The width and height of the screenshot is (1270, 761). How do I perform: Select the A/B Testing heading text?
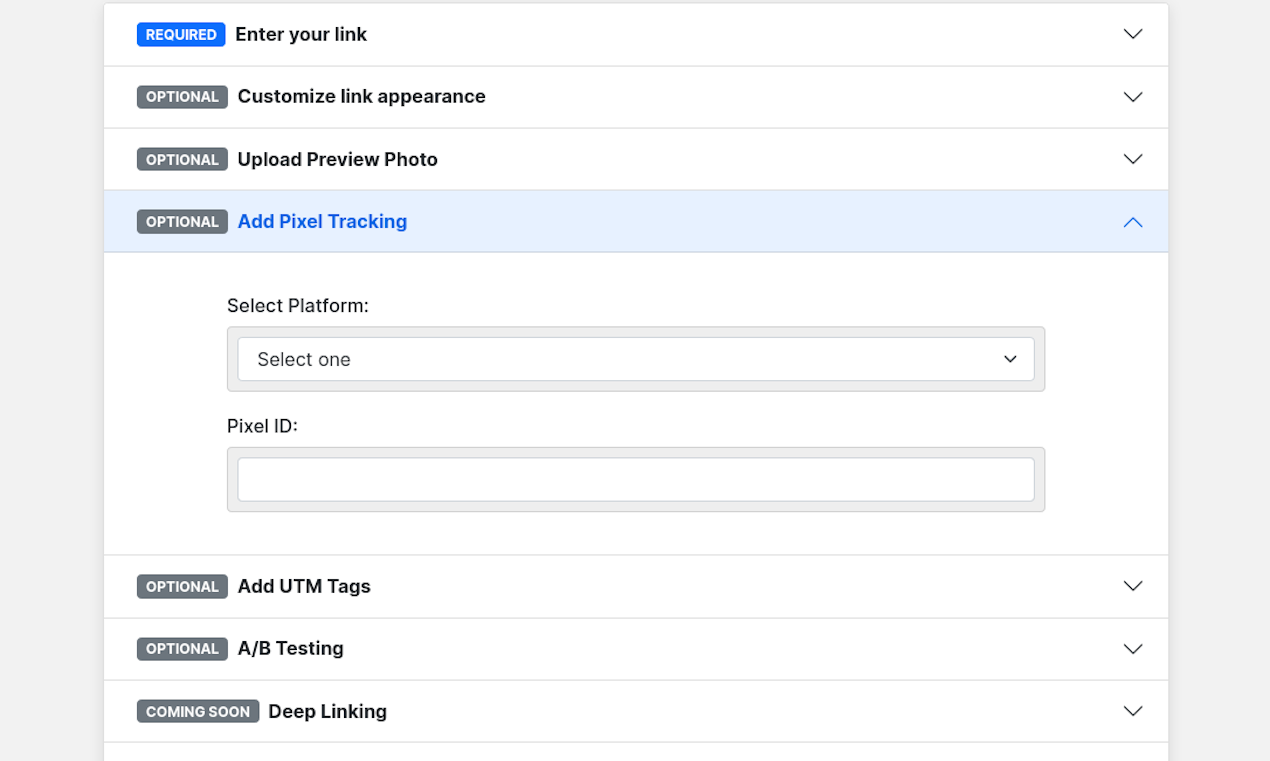click(290, 649)
